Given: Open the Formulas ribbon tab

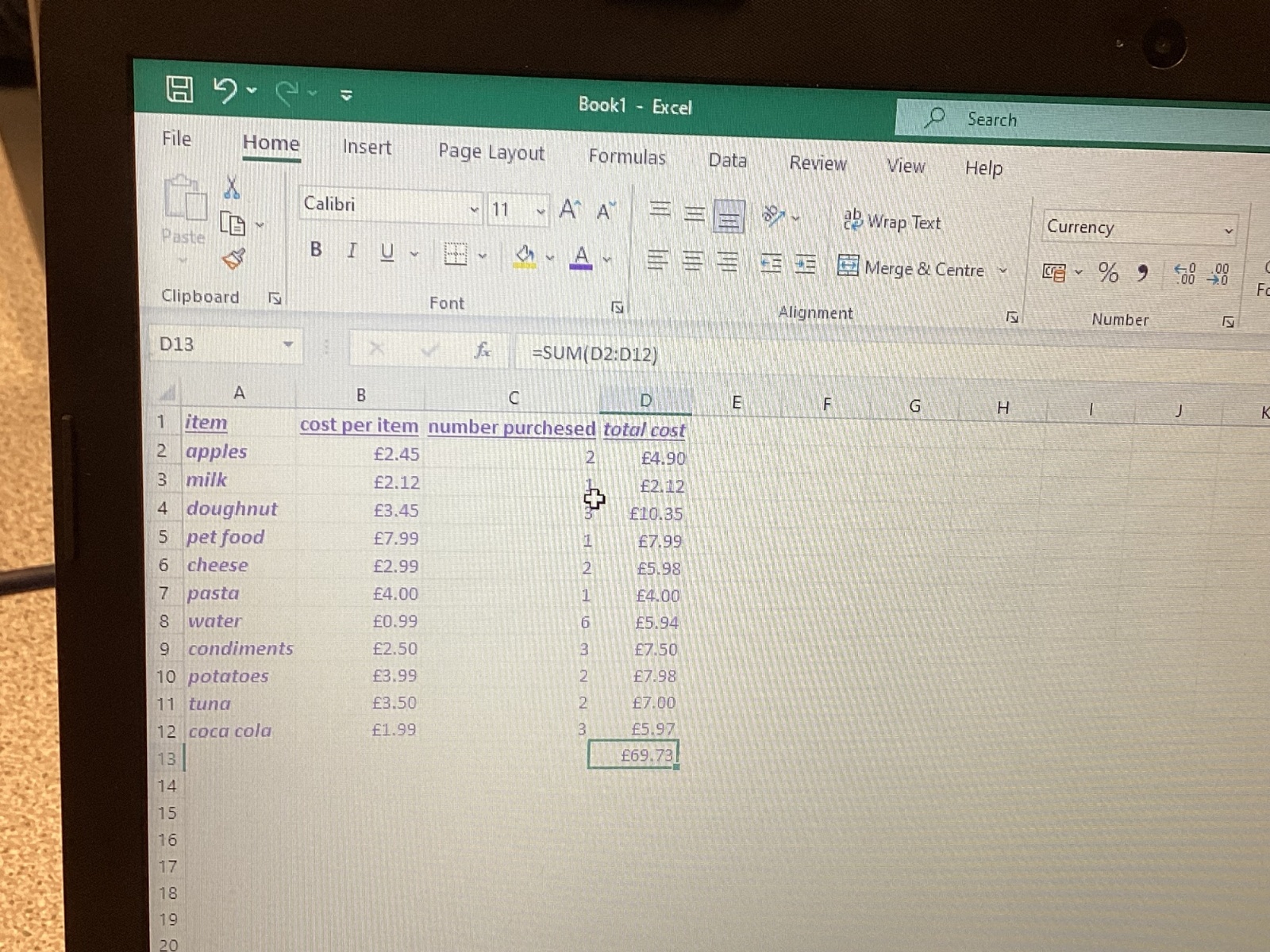Looking at the screenshot, I should click(x=626, y=157).
